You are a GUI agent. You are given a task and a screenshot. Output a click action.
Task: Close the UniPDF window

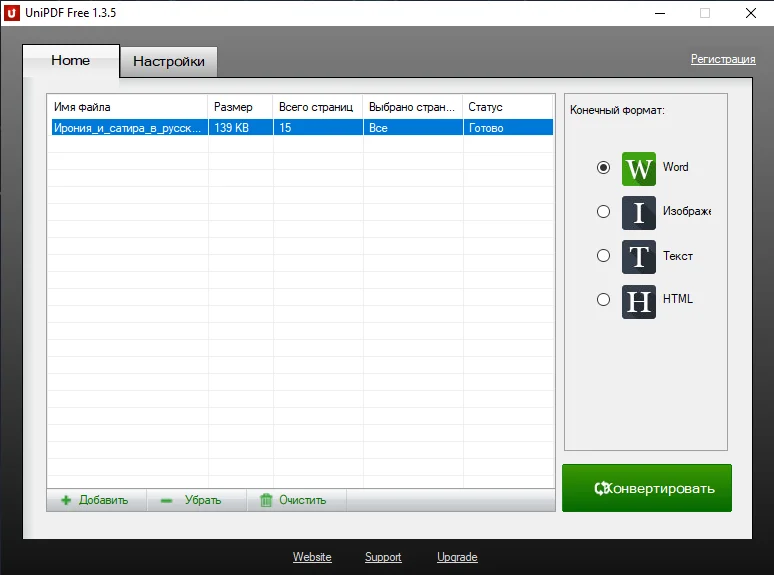[751, 13]
